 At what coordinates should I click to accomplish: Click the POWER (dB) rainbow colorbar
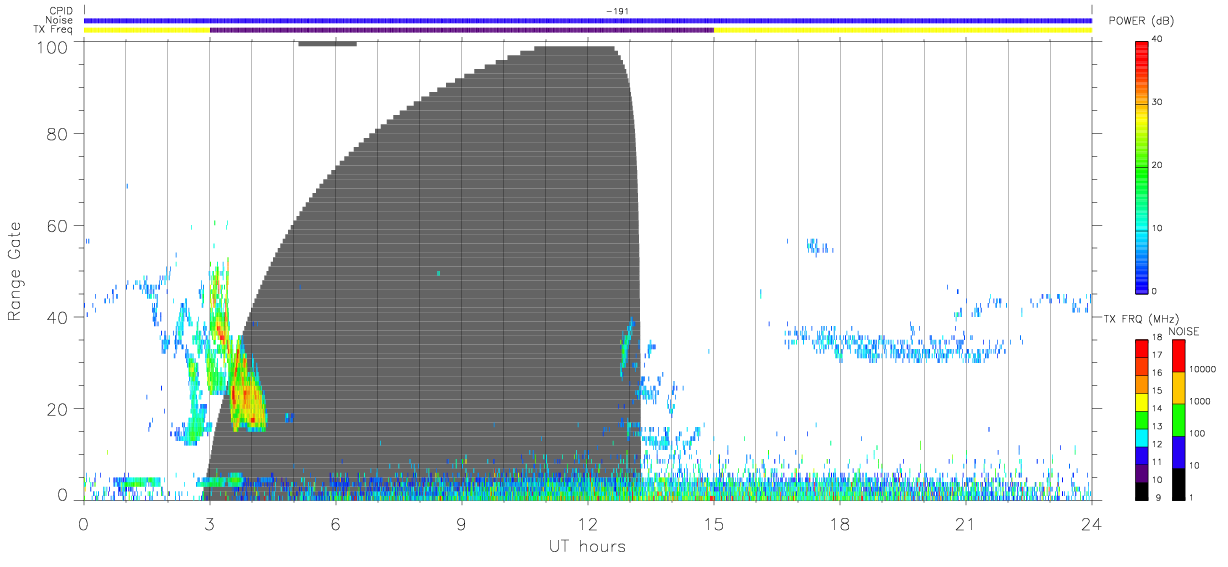click(1141, 166)
